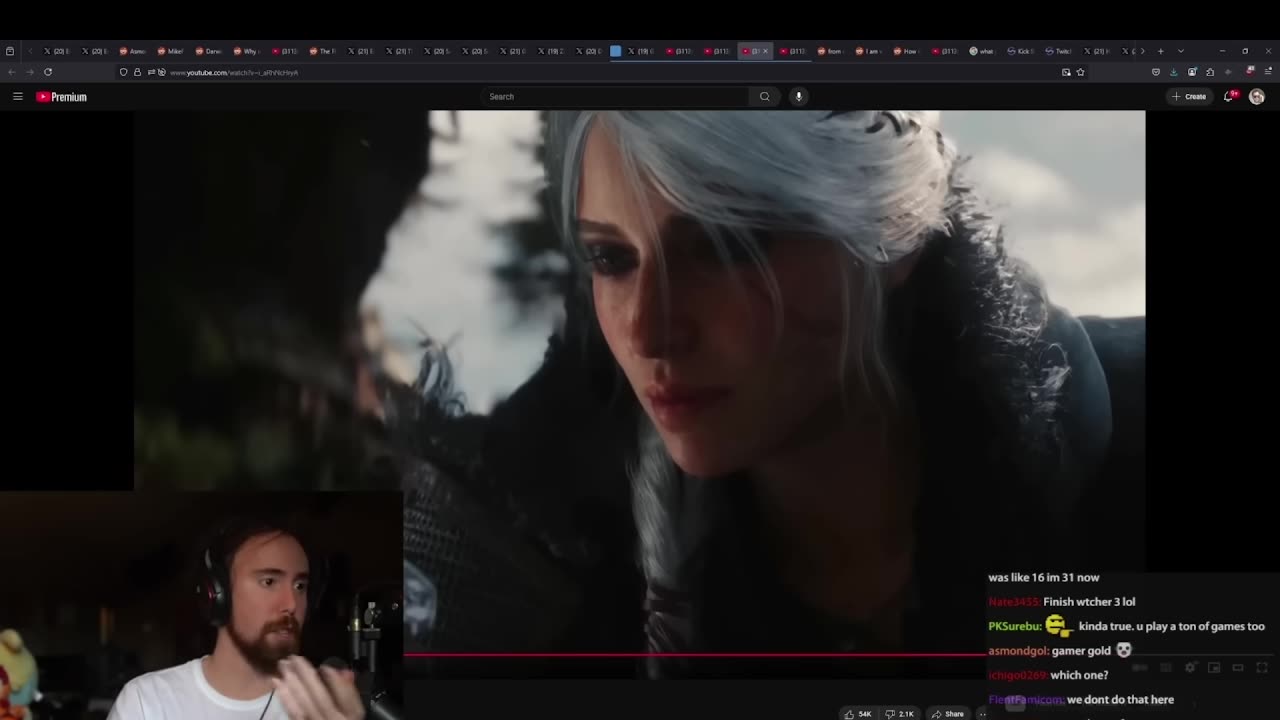The height and width of the screenshot is (720, 1280).
Task: Open the YouTube guide hamburger menu
Action: pyautogui.click(x=17, y=96)
